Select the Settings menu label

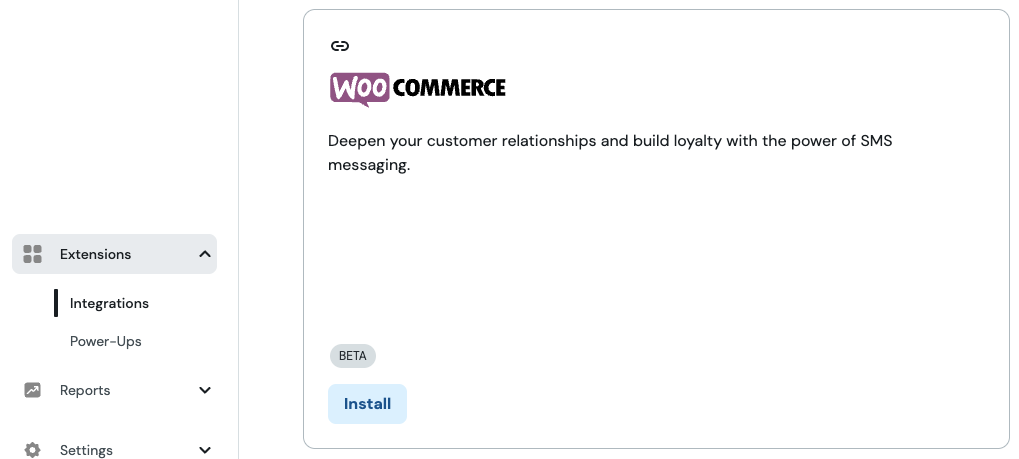tap(86, 450)
